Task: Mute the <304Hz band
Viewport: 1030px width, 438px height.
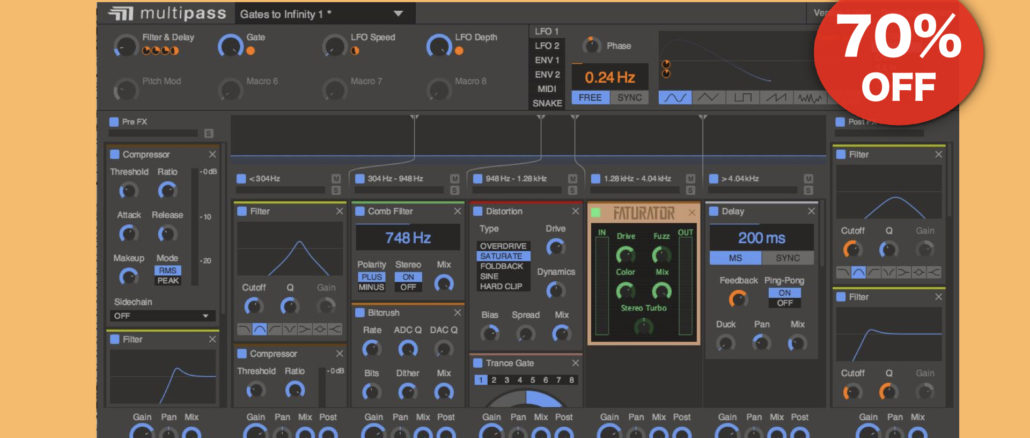Action: 336,179
